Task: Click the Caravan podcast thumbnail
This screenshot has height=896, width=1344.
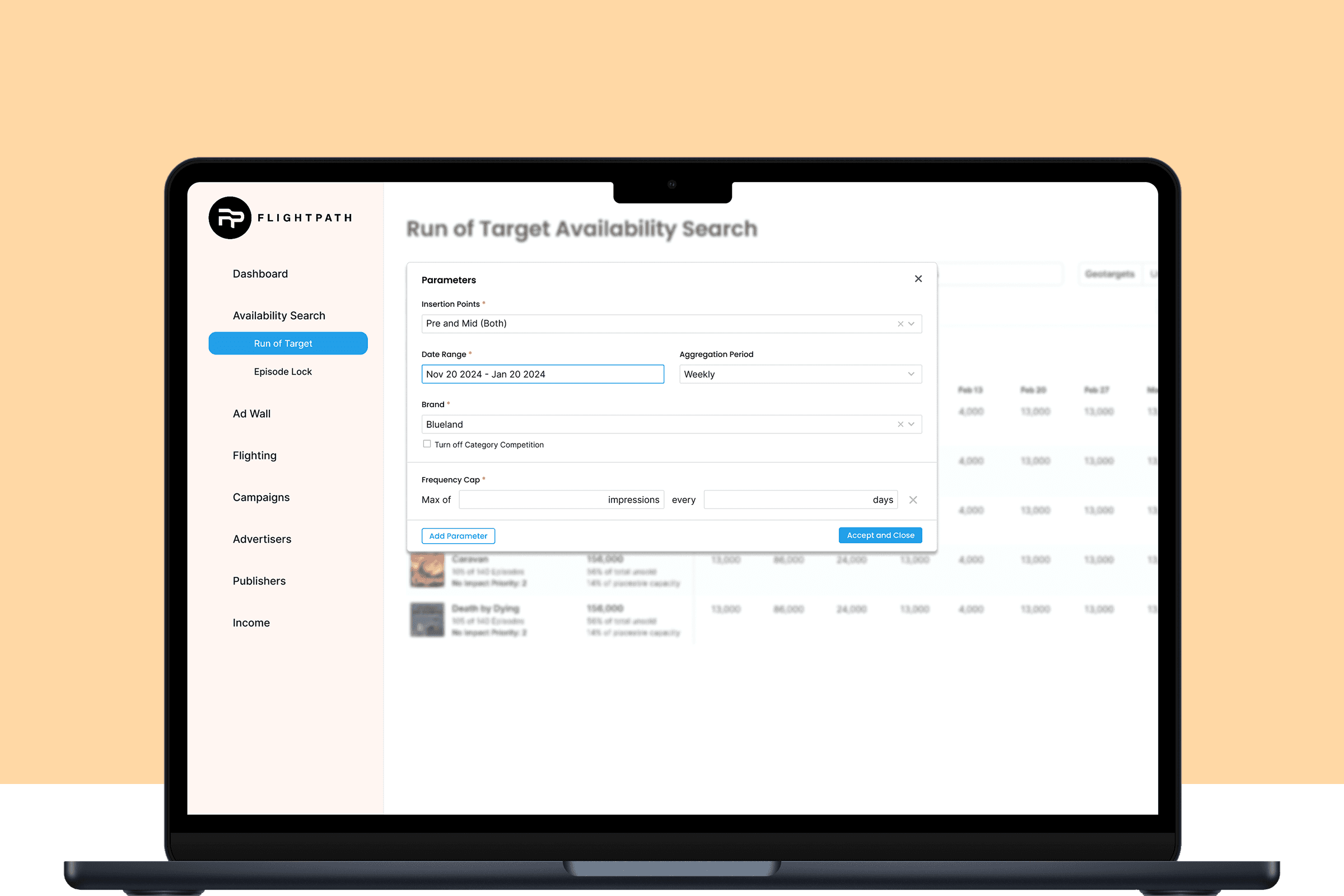Action: 427,570
